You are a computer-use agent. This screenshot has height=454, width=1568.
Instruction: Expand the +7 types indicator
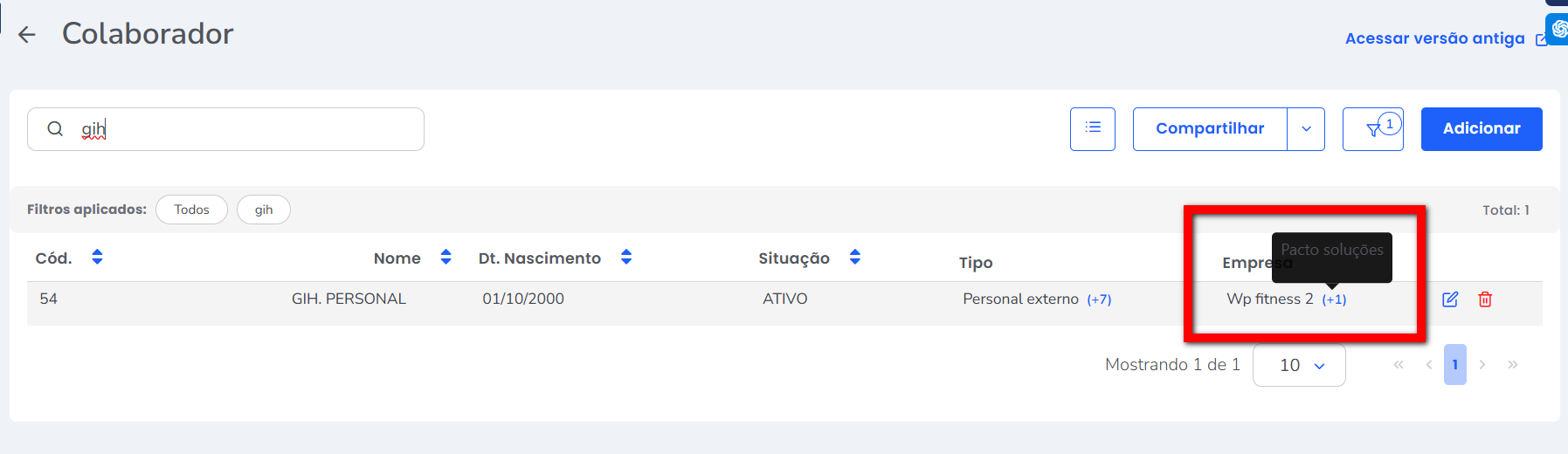tap(1099, 299)
